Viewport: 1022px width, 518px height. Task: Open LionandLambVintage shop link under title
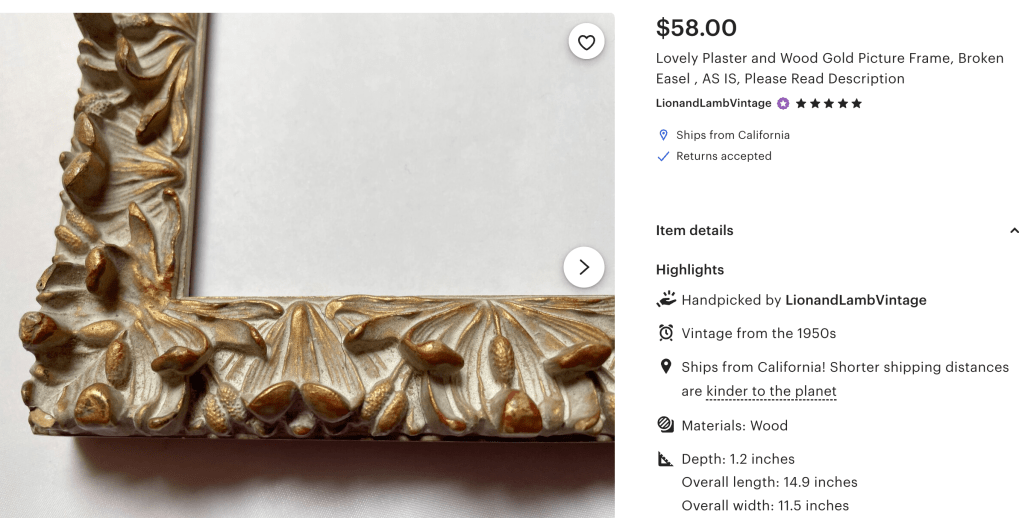coord(713,103)
